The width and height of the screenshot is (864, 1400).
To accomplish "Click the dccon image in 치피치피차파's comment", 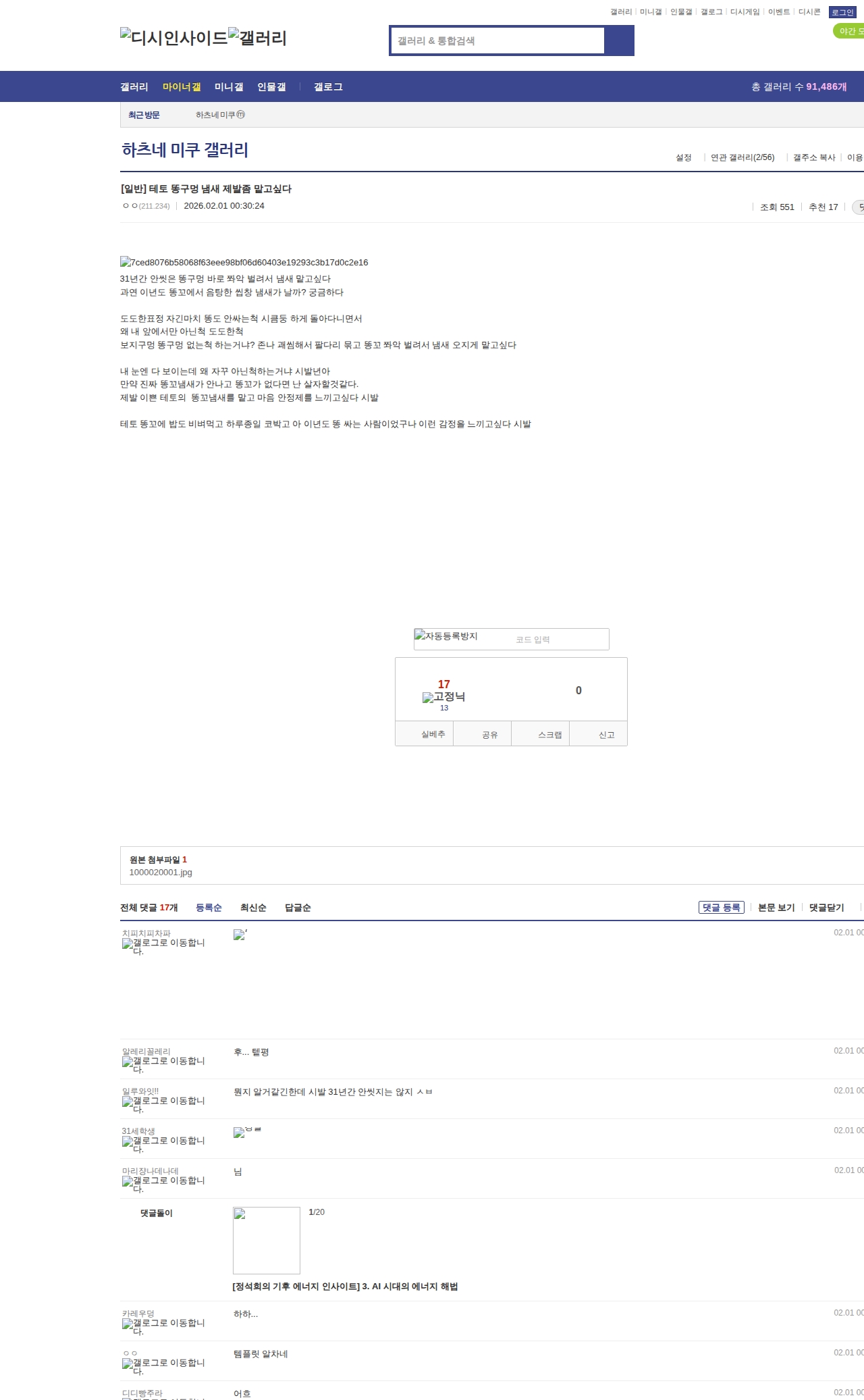I will [x=240, y=935].
